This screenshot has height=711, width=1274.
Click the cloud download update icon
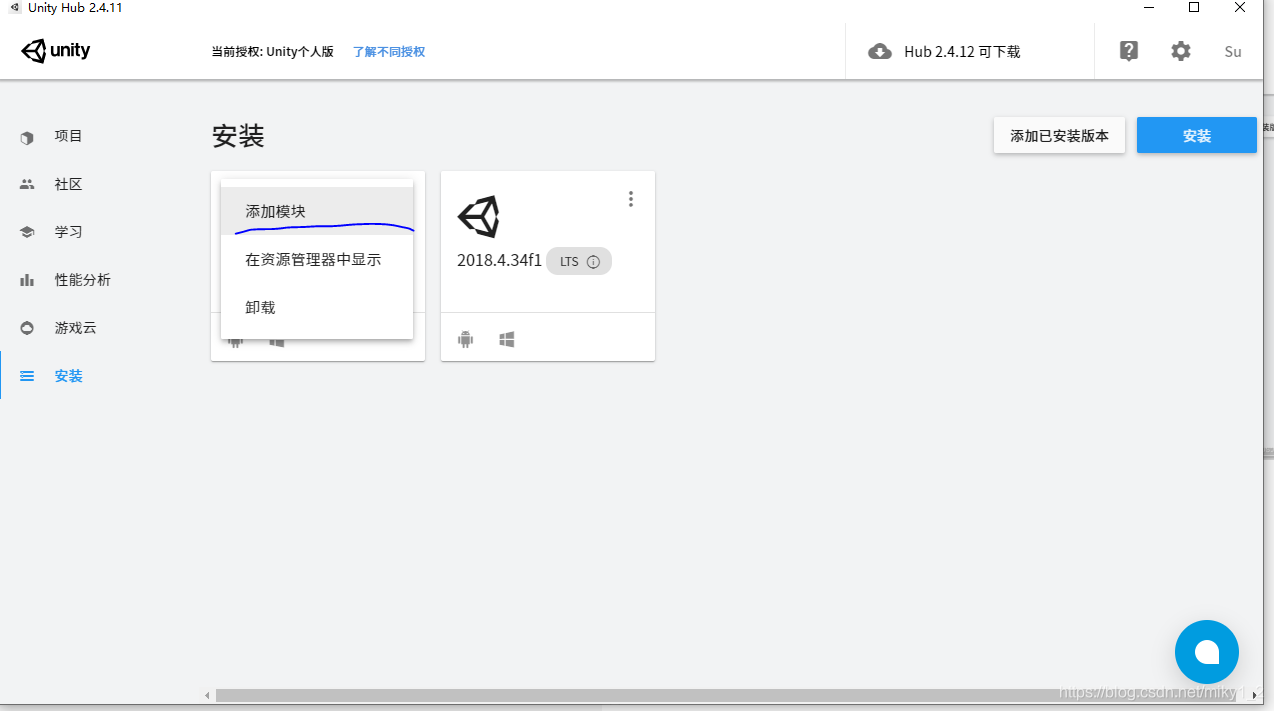880,52
